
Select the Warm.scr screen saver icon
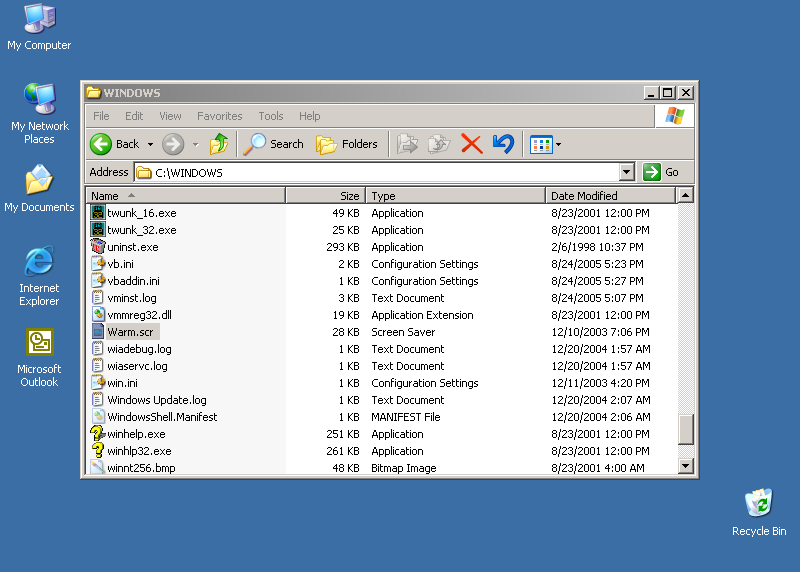(97, 332)
